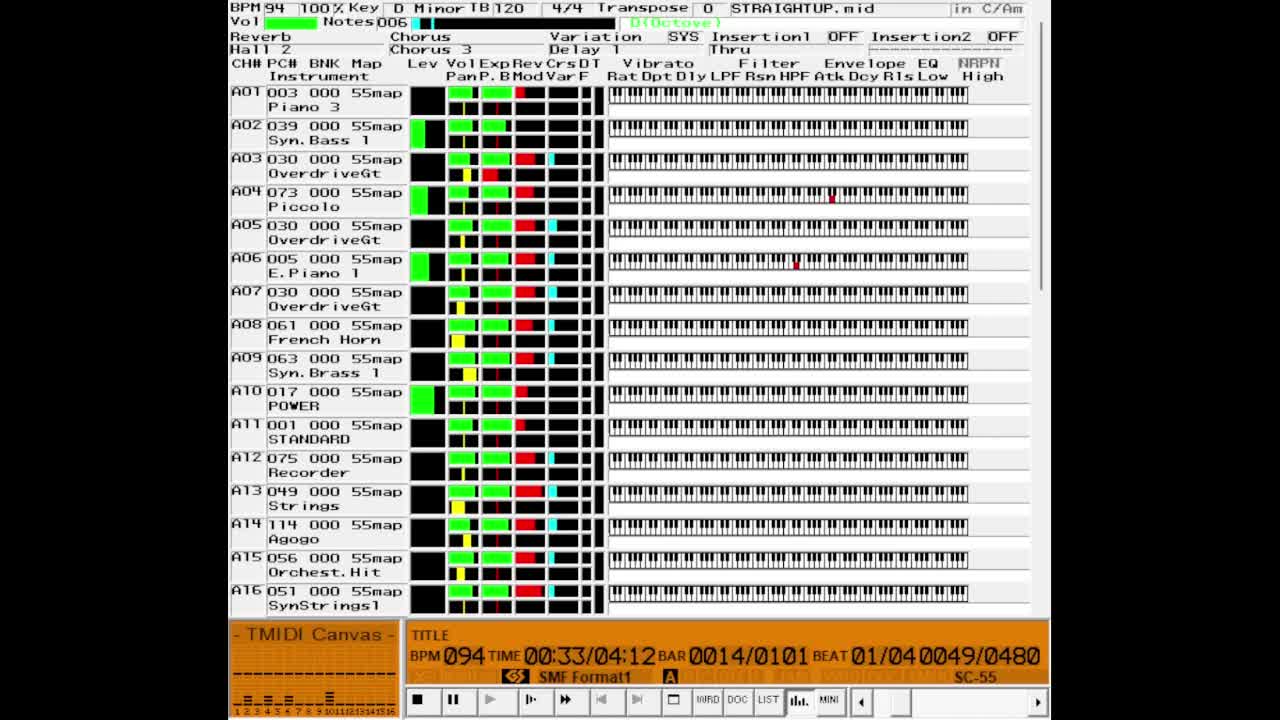Click the A13 Strings reverb red bar
Screen dimensions: 1280x720
click(x=529, y=491)
